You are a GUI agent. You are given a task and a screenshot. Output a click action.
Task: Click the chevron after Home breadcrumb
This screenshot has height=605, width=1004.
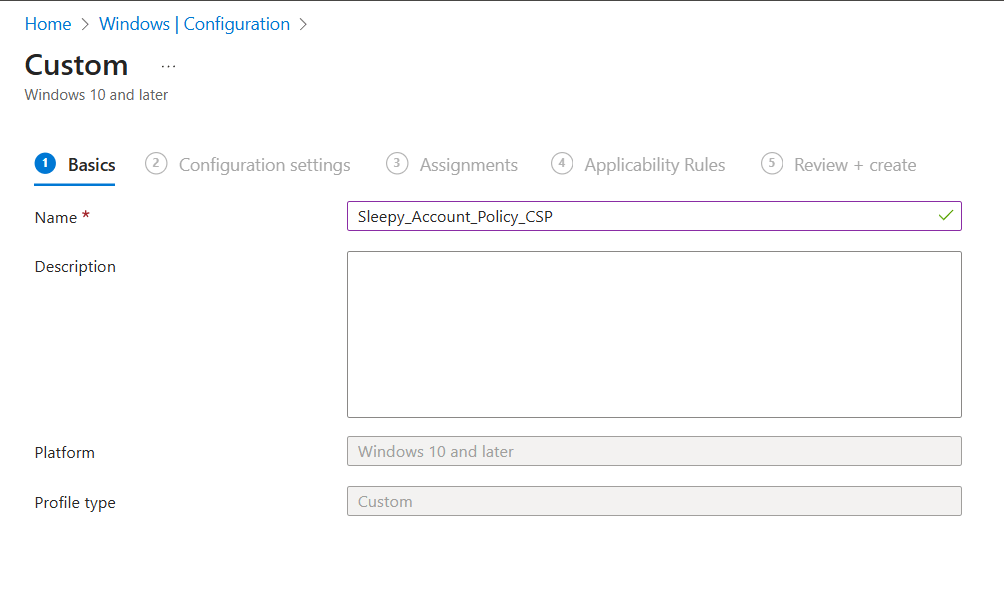(86, 24)
